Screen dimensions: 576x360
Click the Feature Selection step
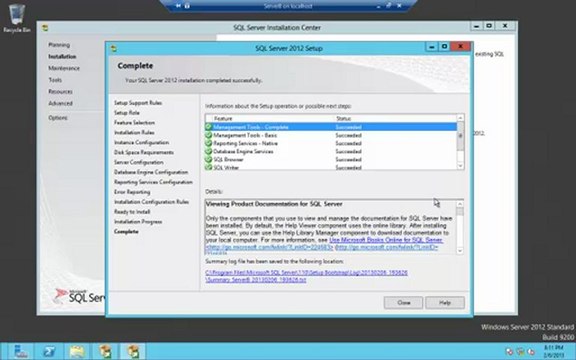(134, 123)
